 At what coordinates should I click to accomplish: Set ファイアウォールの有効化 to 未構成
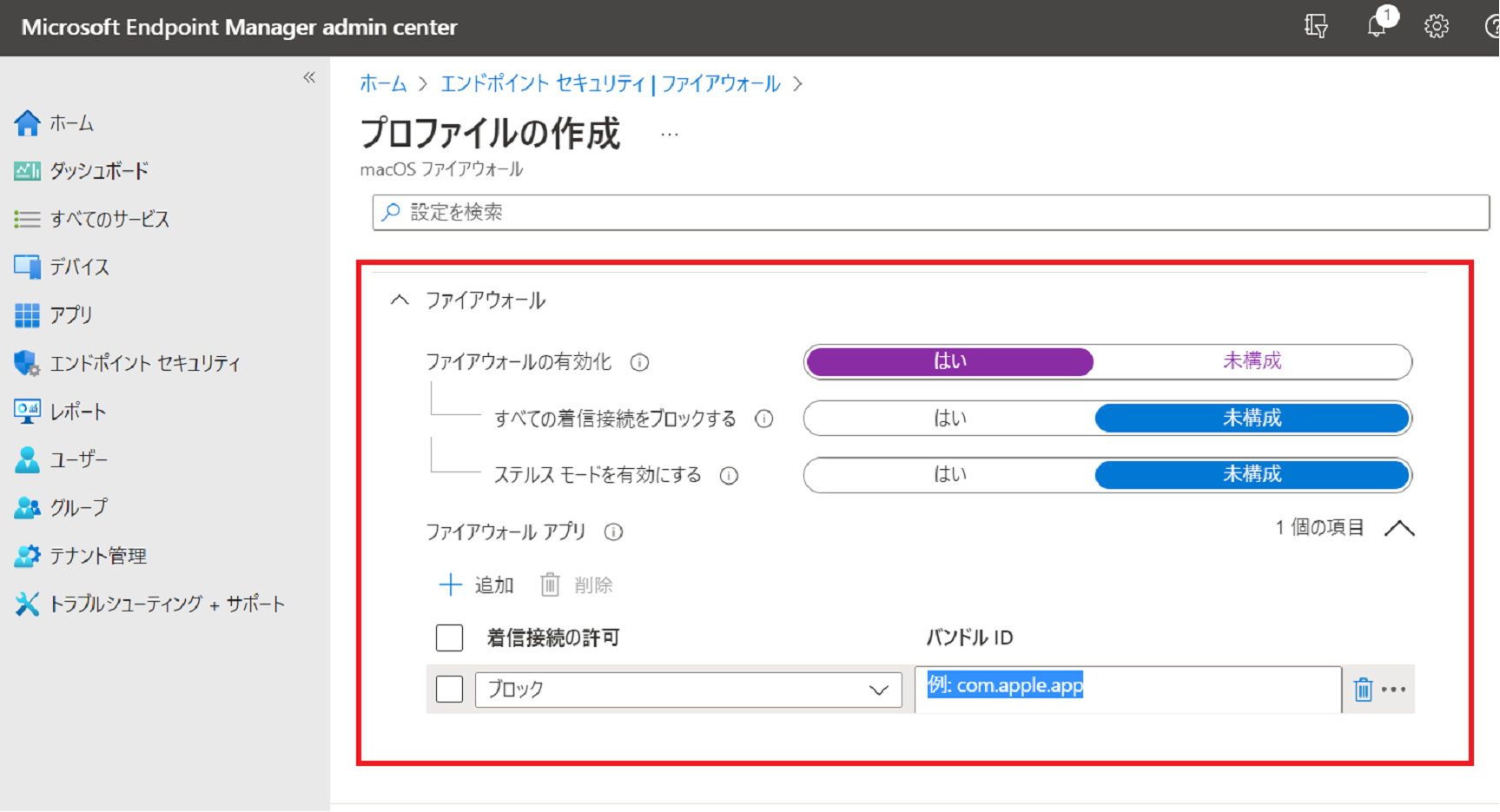[x=1252, y=361]
